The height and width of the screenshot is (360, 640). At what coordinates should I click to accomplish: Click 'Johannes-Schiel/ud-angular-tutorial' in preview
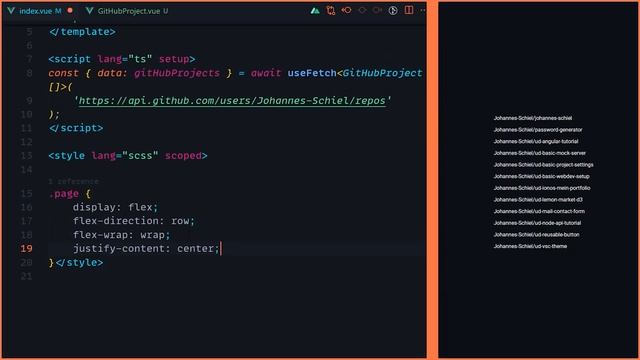click(x=536, y=142)
